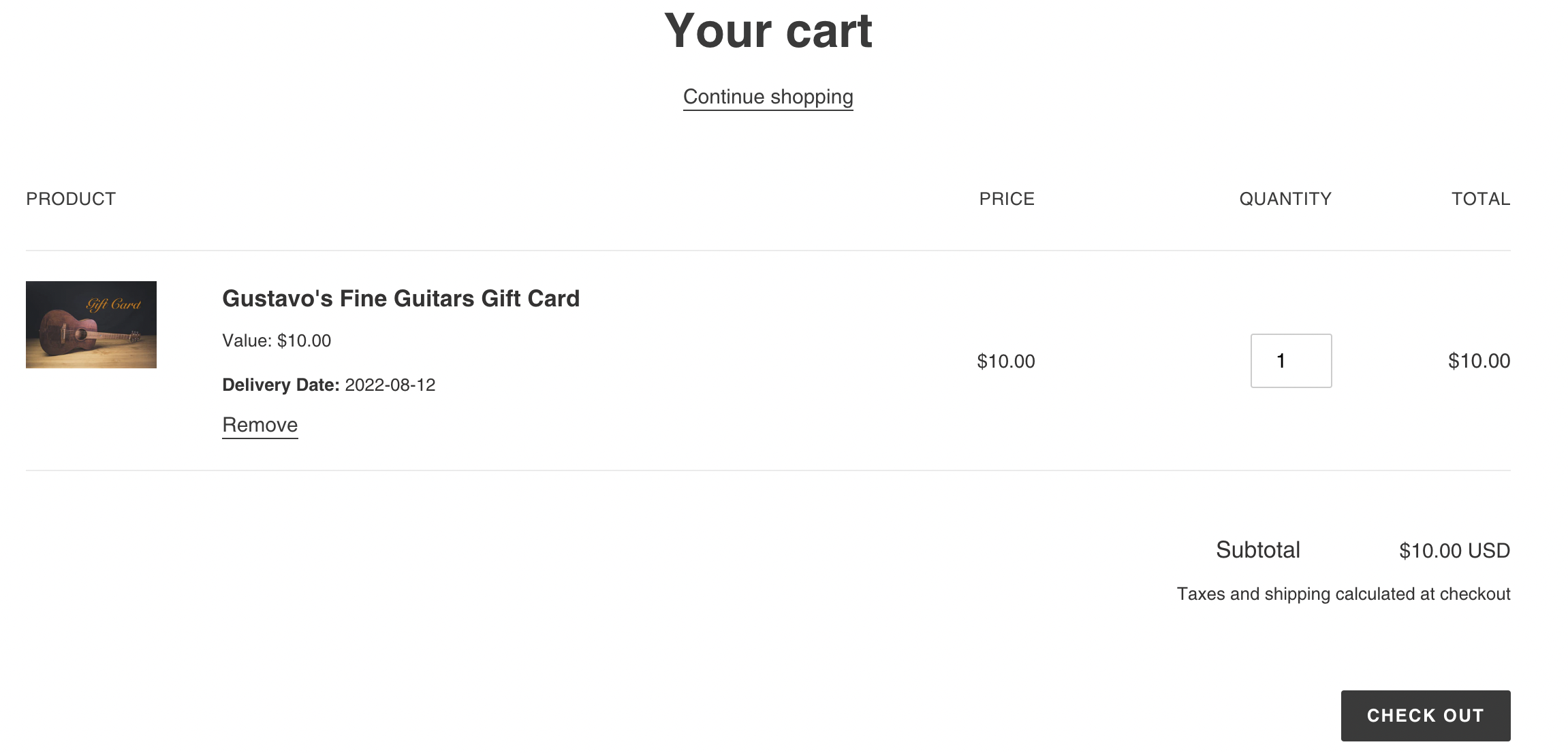The image size is (1568, 753).
Task: Click the gold Gift Card script on image
Action: (113, 304)
